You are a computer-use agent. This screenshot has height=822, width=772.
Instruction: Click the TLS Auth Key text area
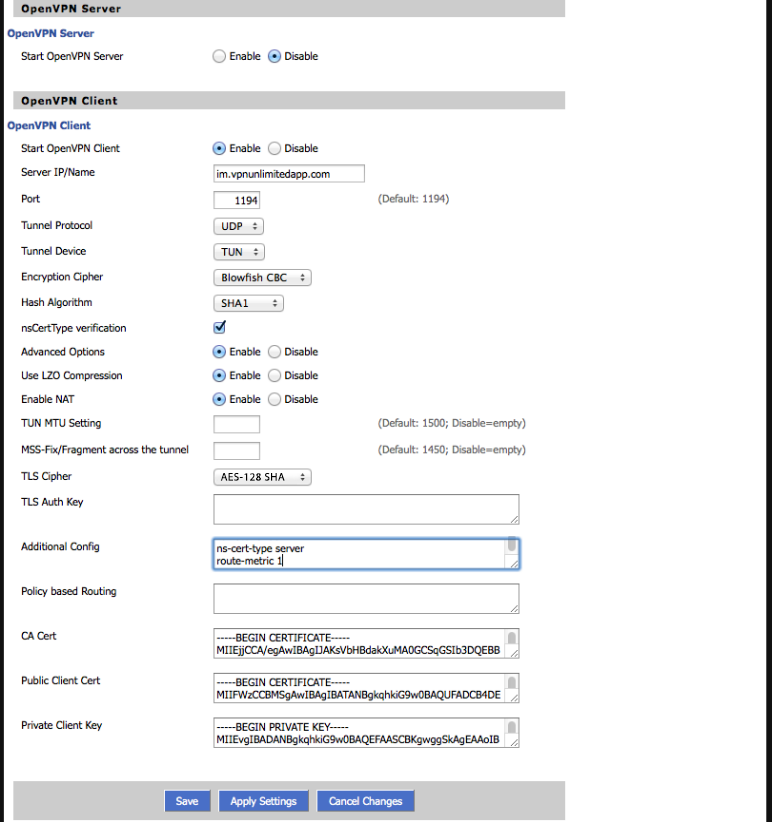coord(366,509)
